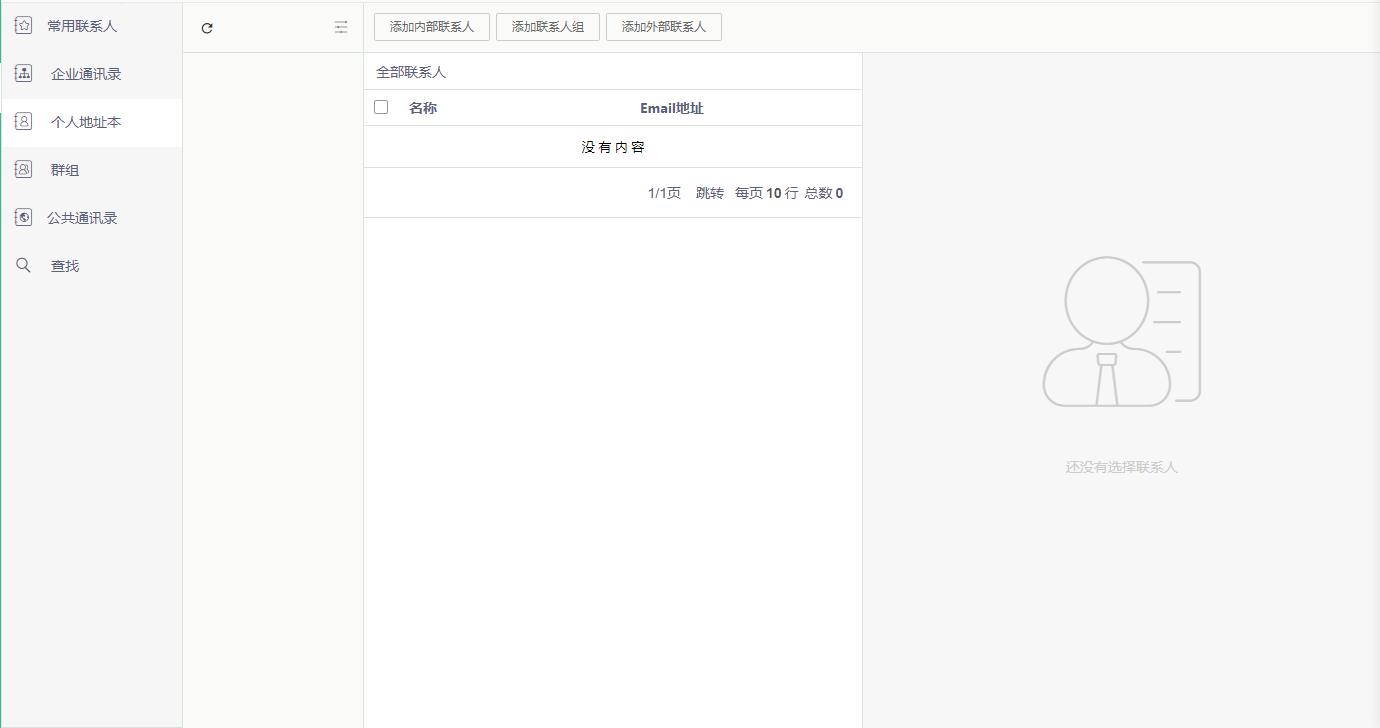Select the 全部联系人 heading
The image size is (1380, 728).
411,72
